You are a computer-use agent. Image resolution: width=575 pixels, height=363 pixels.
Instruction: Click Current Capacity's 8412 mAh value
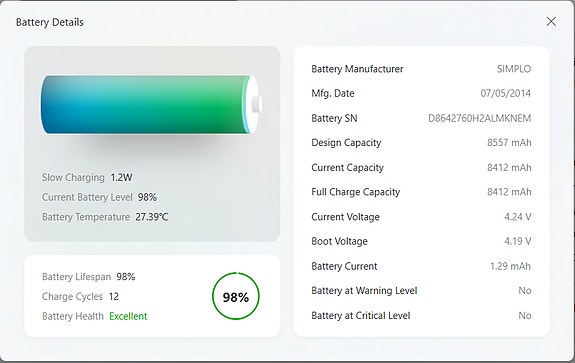point(509,168)
